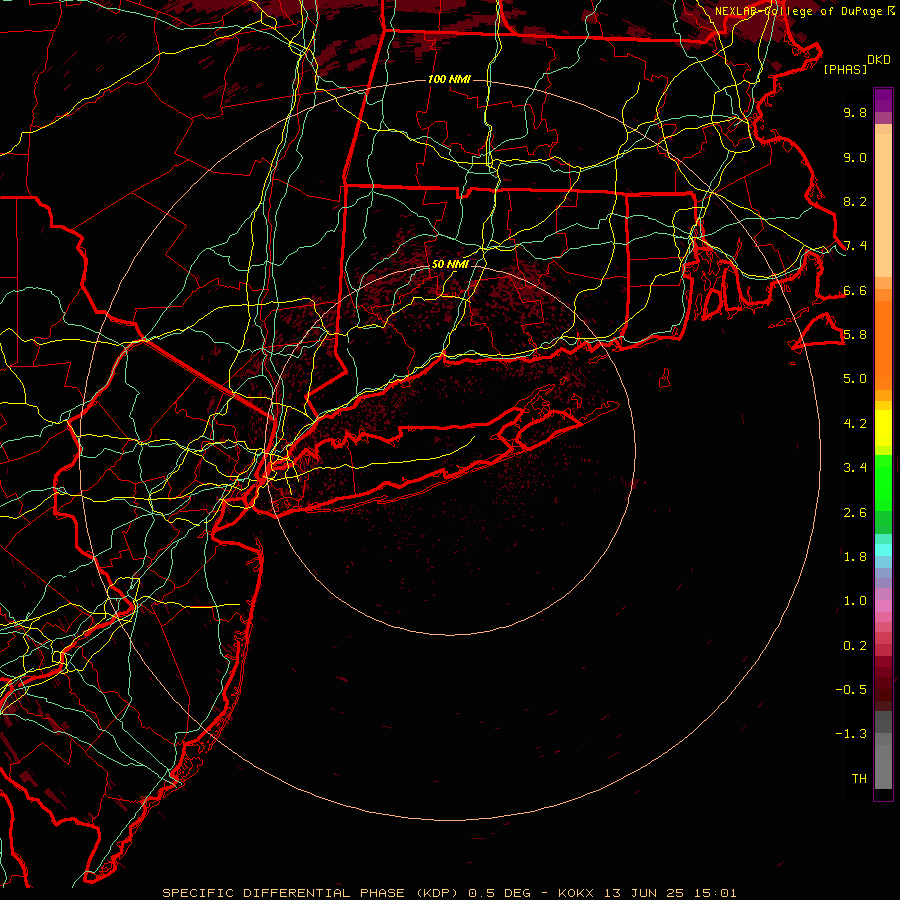Select the -1.3 value on the scale

[x=851, y=734]
